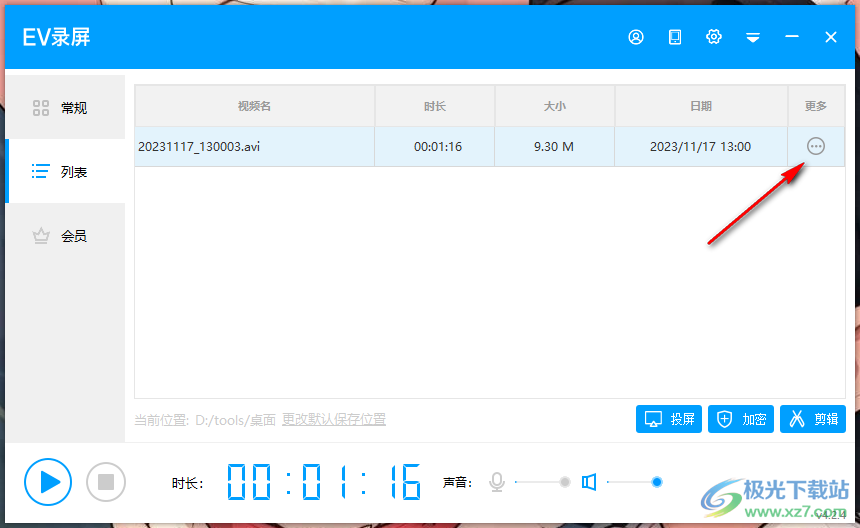Screen dimensions: 860x528
Task: Open more options for 20231117_130003.avi
Action: tap(816, 146)
